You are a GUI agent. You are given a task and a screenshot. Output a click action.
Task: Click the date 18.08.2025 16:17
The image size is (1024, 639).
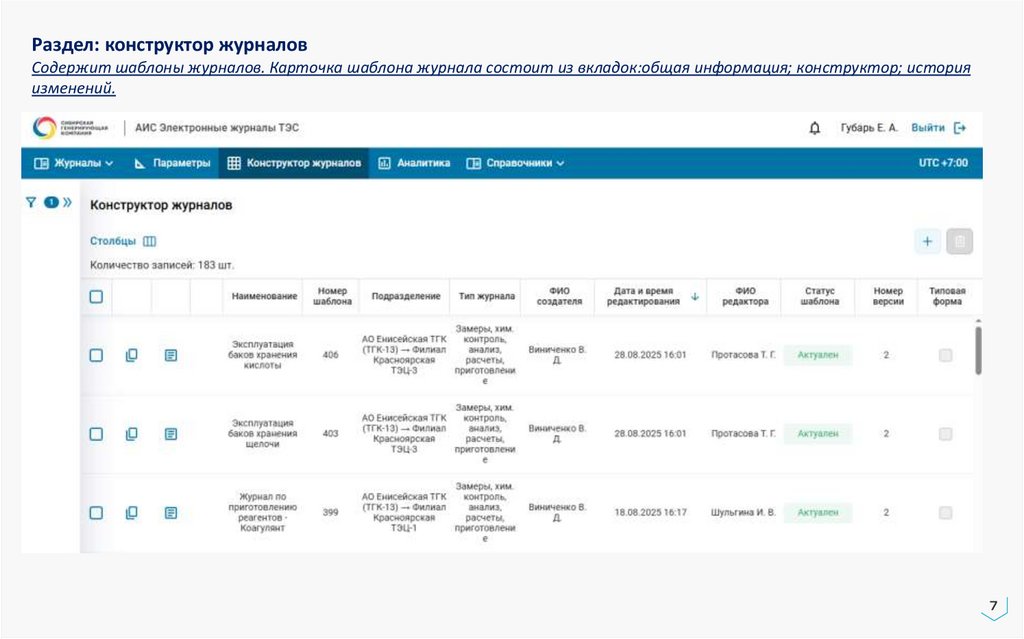[650, 513]
